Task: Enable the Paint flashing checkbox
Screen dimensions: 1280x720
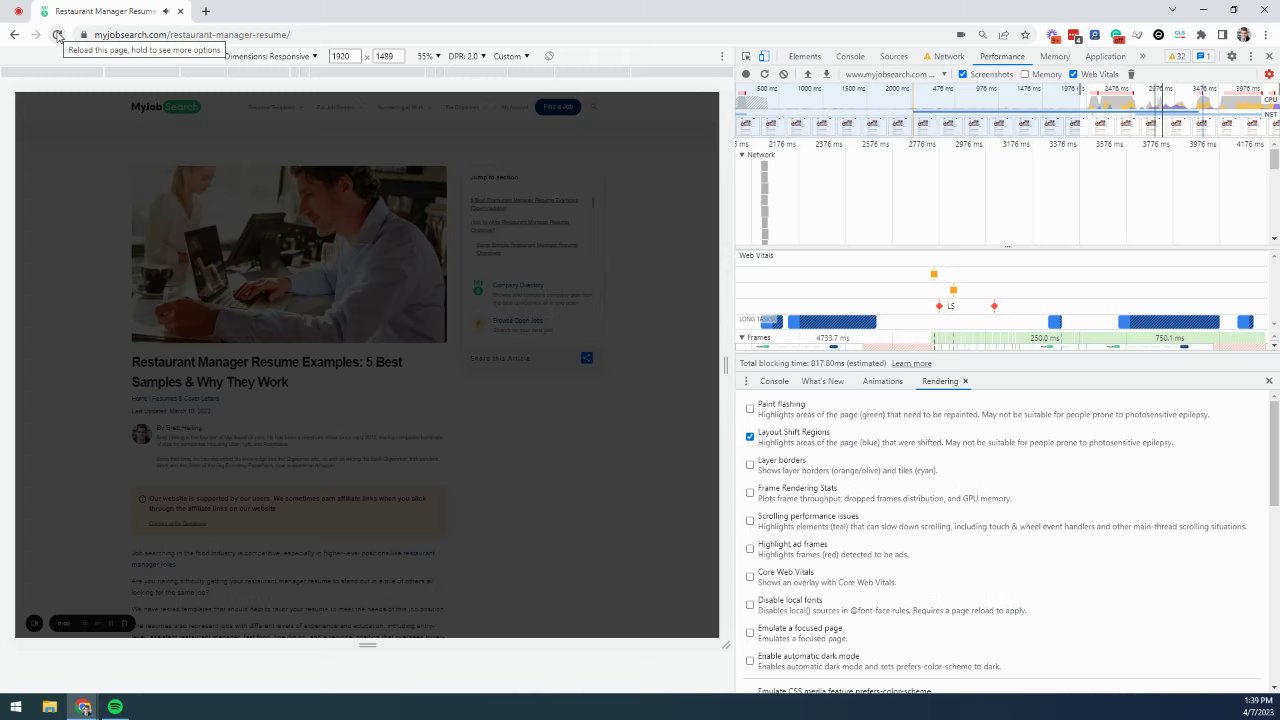Action: point(750,408)
